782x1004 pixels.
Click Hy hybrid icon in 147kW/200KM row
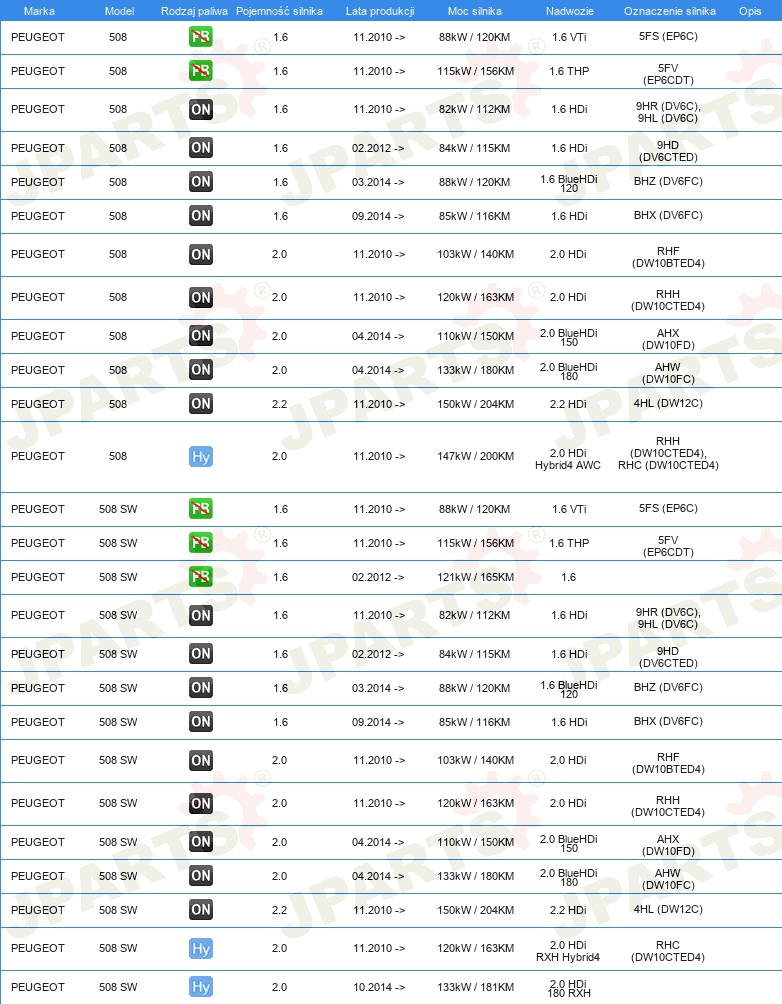point(200,457)
